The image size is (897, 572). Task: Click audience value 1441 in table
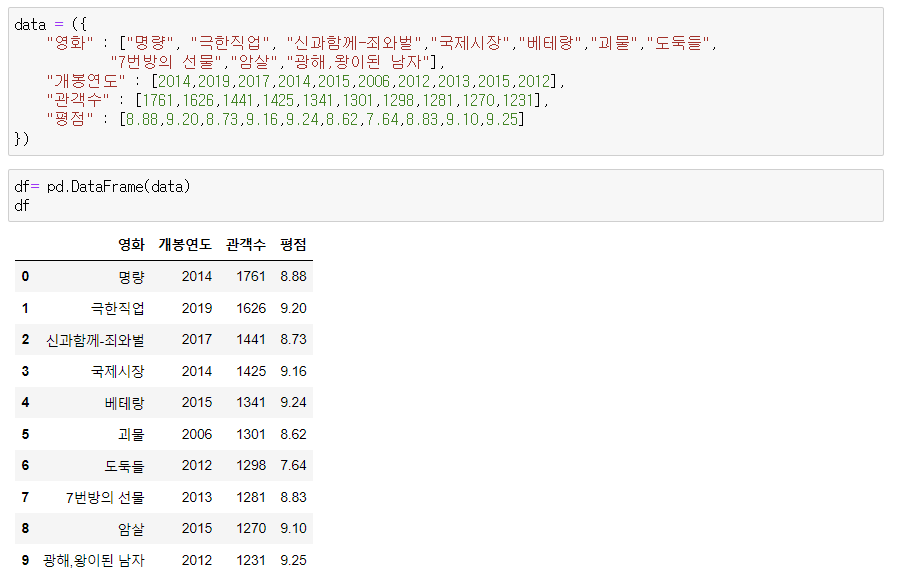point(251,339)
